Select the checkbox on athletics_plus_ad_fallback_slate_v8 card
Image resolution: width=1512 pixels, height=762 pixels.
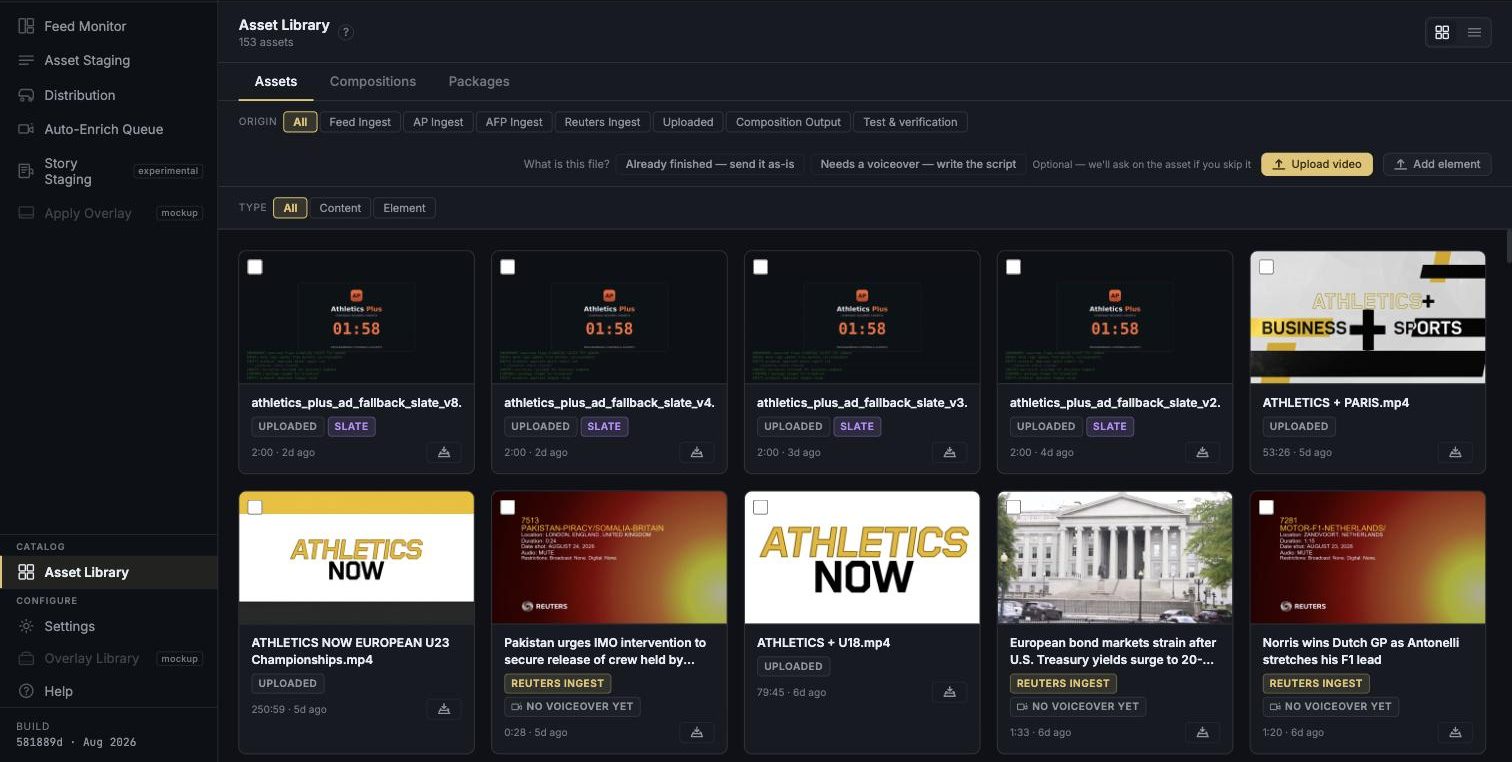coord(255,267)
